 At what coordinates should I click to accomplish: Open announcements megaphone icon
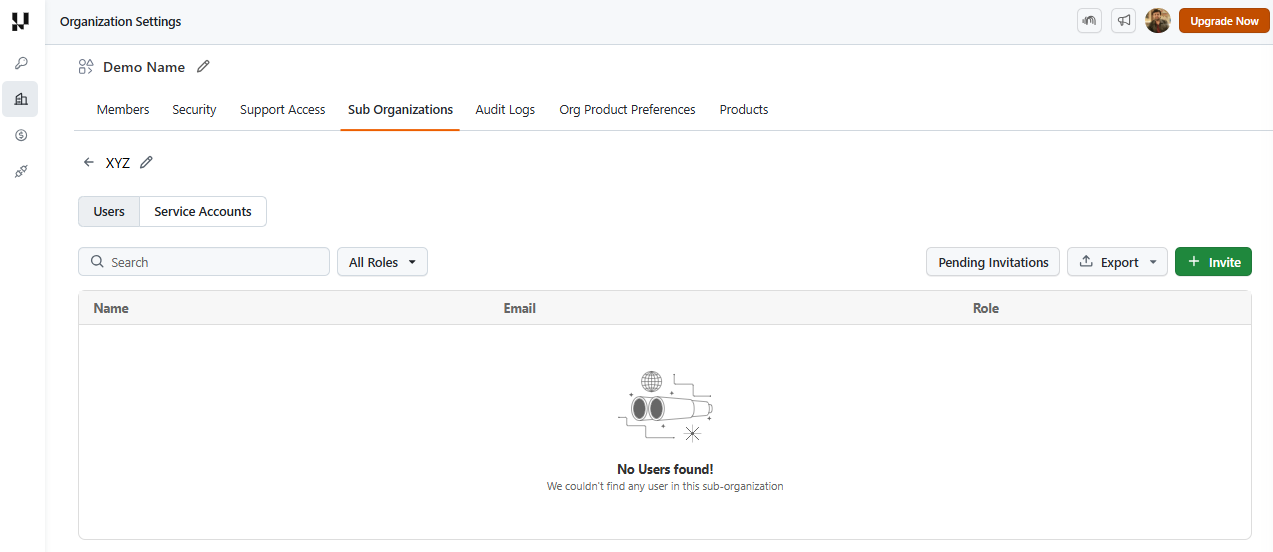click(x=1124, y=21)
